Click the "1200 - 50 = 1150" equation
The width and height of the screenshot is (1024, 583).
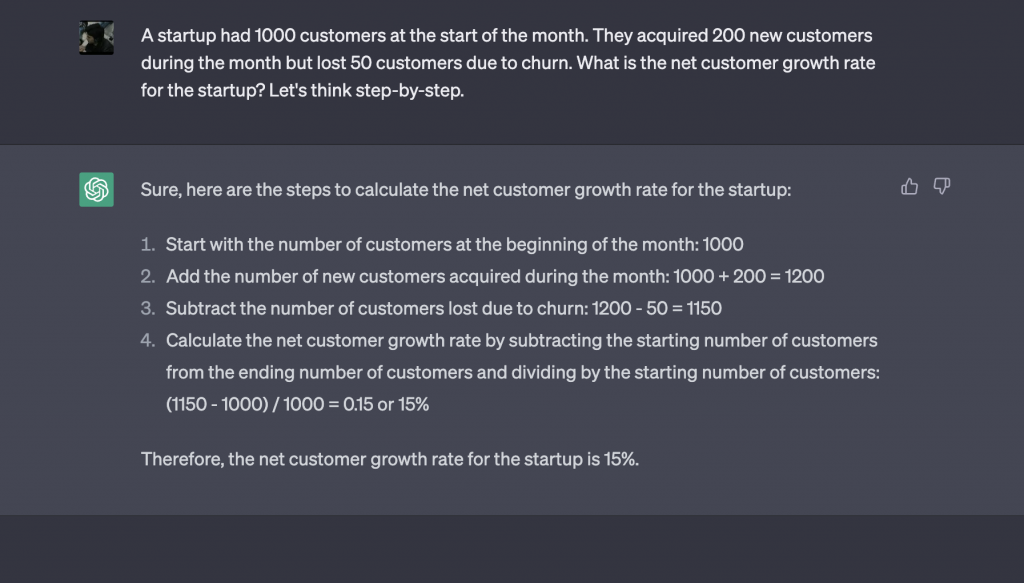[x=656, y=308]
